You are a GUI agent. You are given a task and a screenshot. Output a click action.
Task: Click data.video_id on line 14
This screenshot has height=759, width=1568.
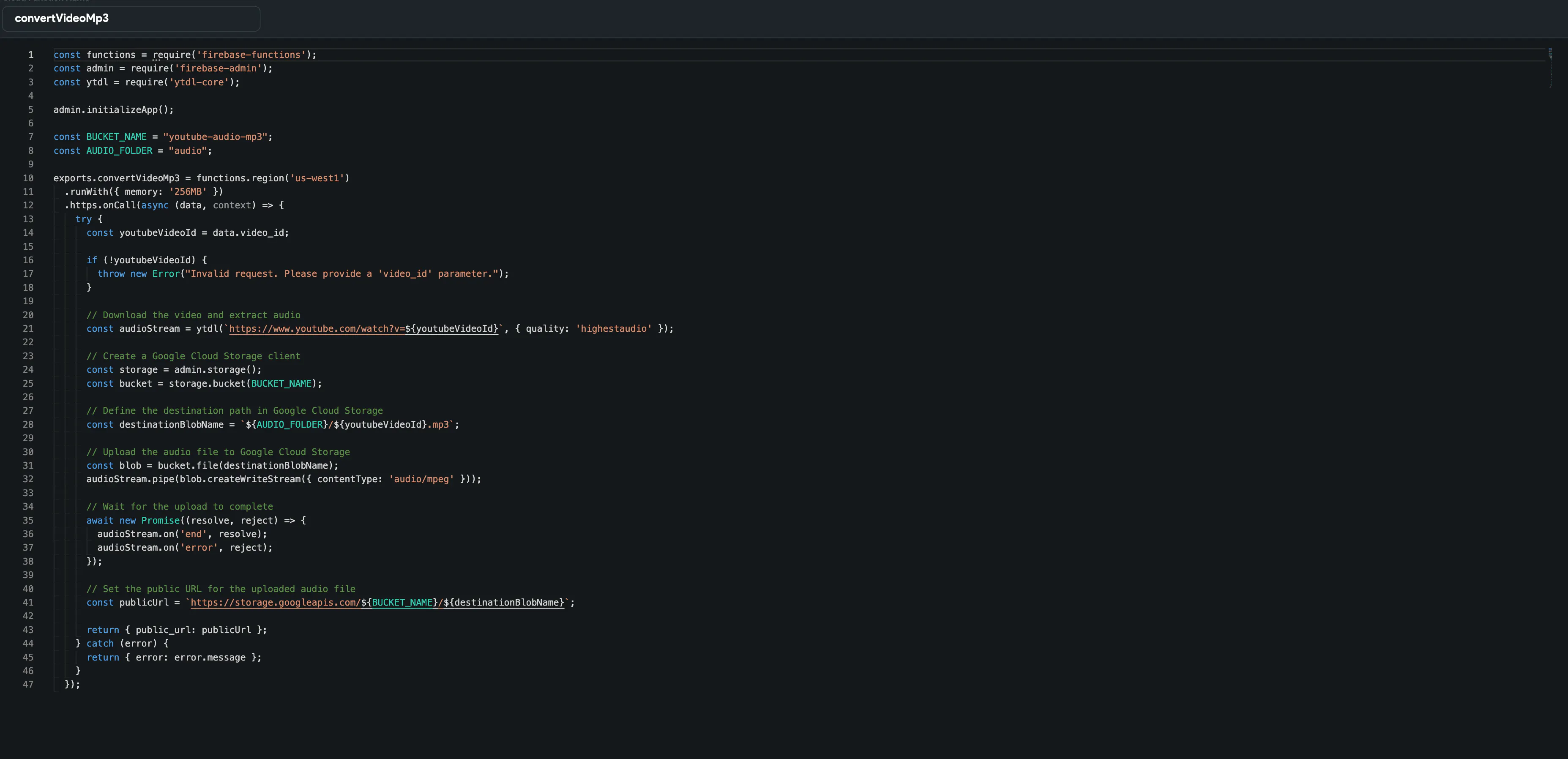coord(248,232)
